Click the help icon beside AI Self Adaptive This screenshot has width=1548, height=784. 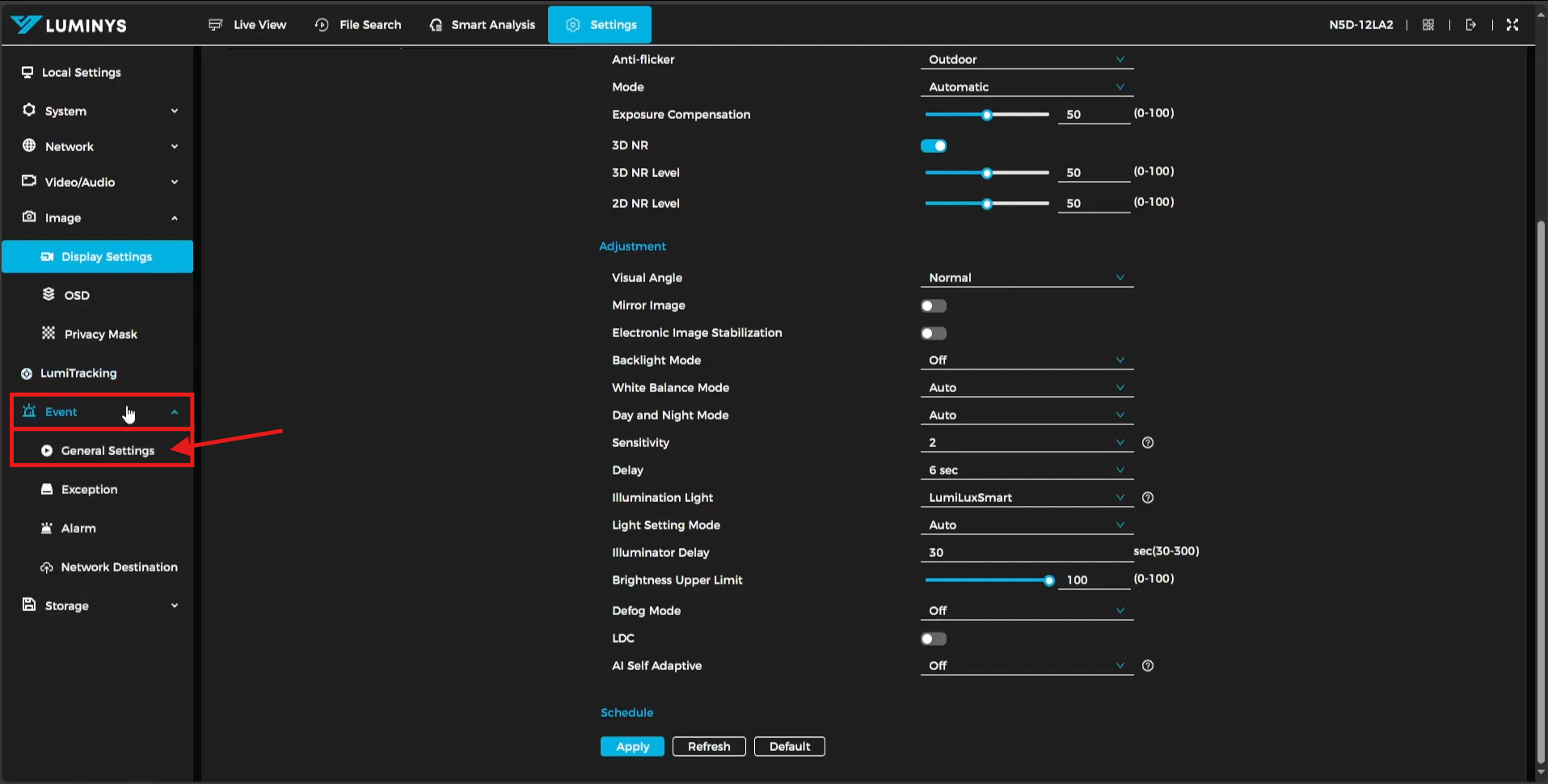pos(1148,666)
